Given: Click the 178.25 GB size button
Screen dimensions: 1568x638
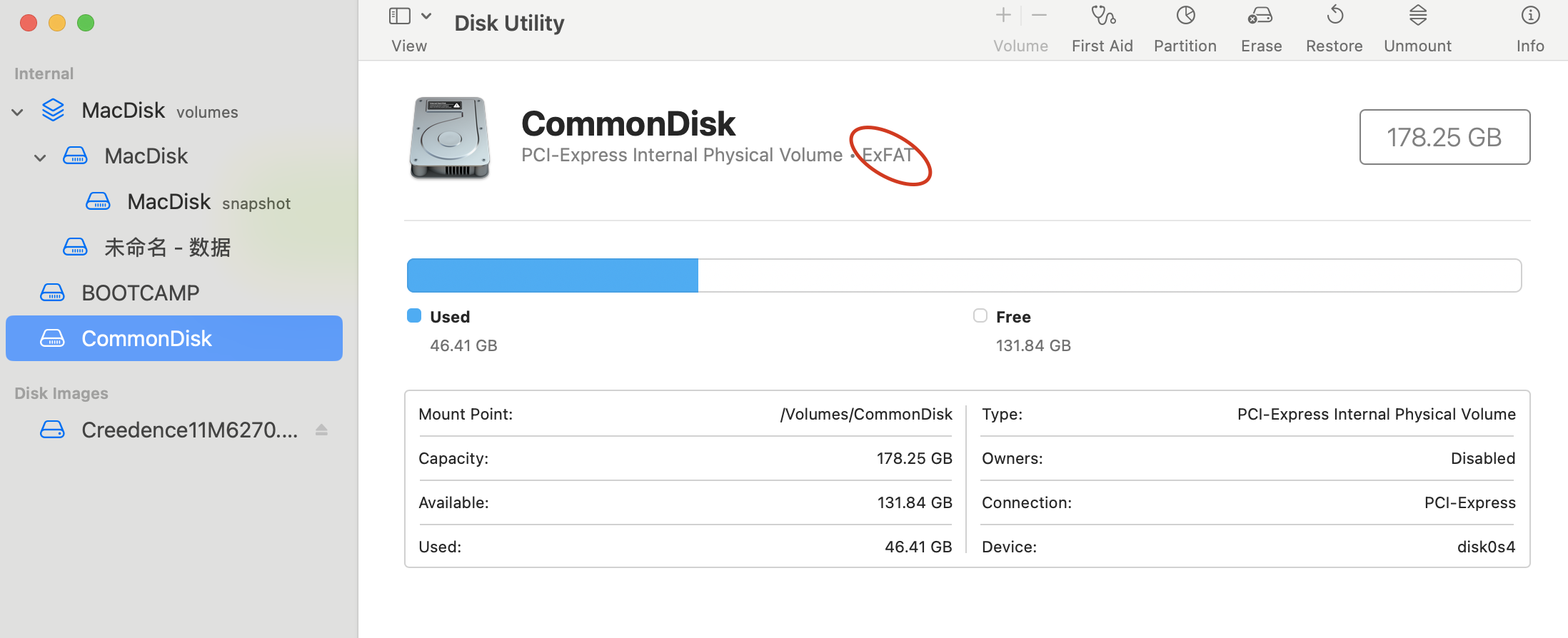Looking at the screenshot, I should pyautogui.click(x=1444, y=137).
